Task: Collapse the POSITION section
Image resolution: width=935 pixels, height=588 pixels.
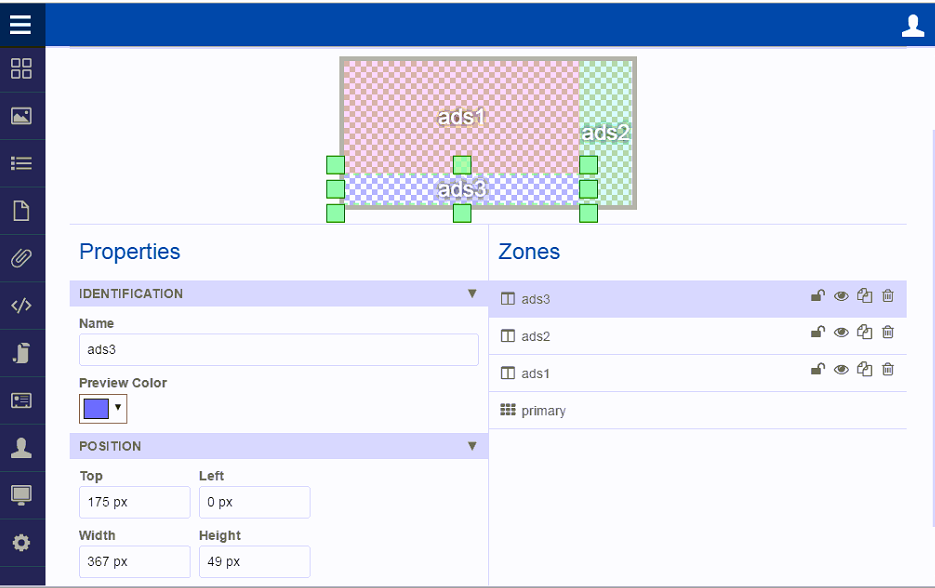Action: pyautogui.click(x=472, y=446)
